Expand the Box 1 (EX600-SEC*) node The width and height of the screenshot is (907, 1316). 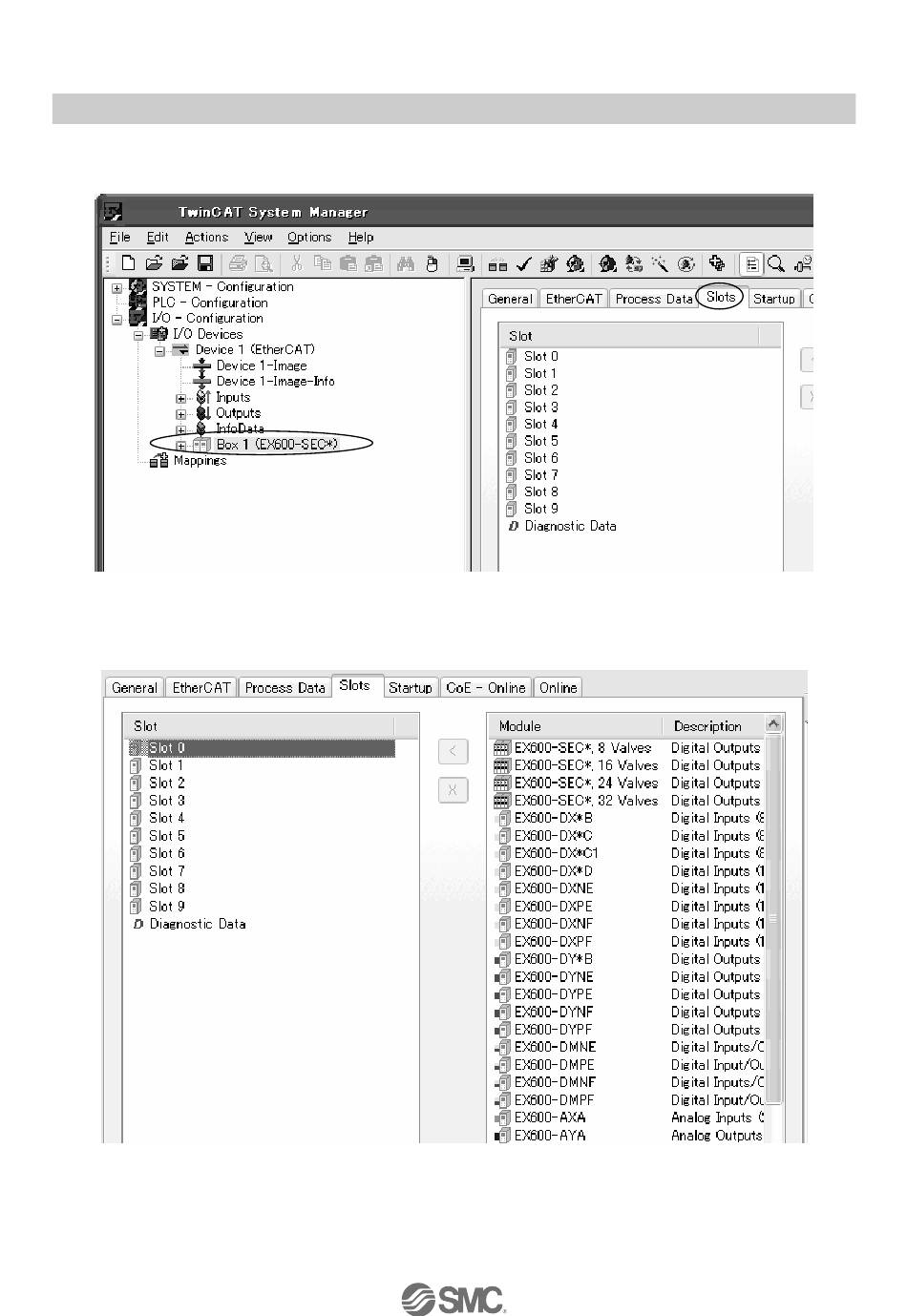point(180,446)
